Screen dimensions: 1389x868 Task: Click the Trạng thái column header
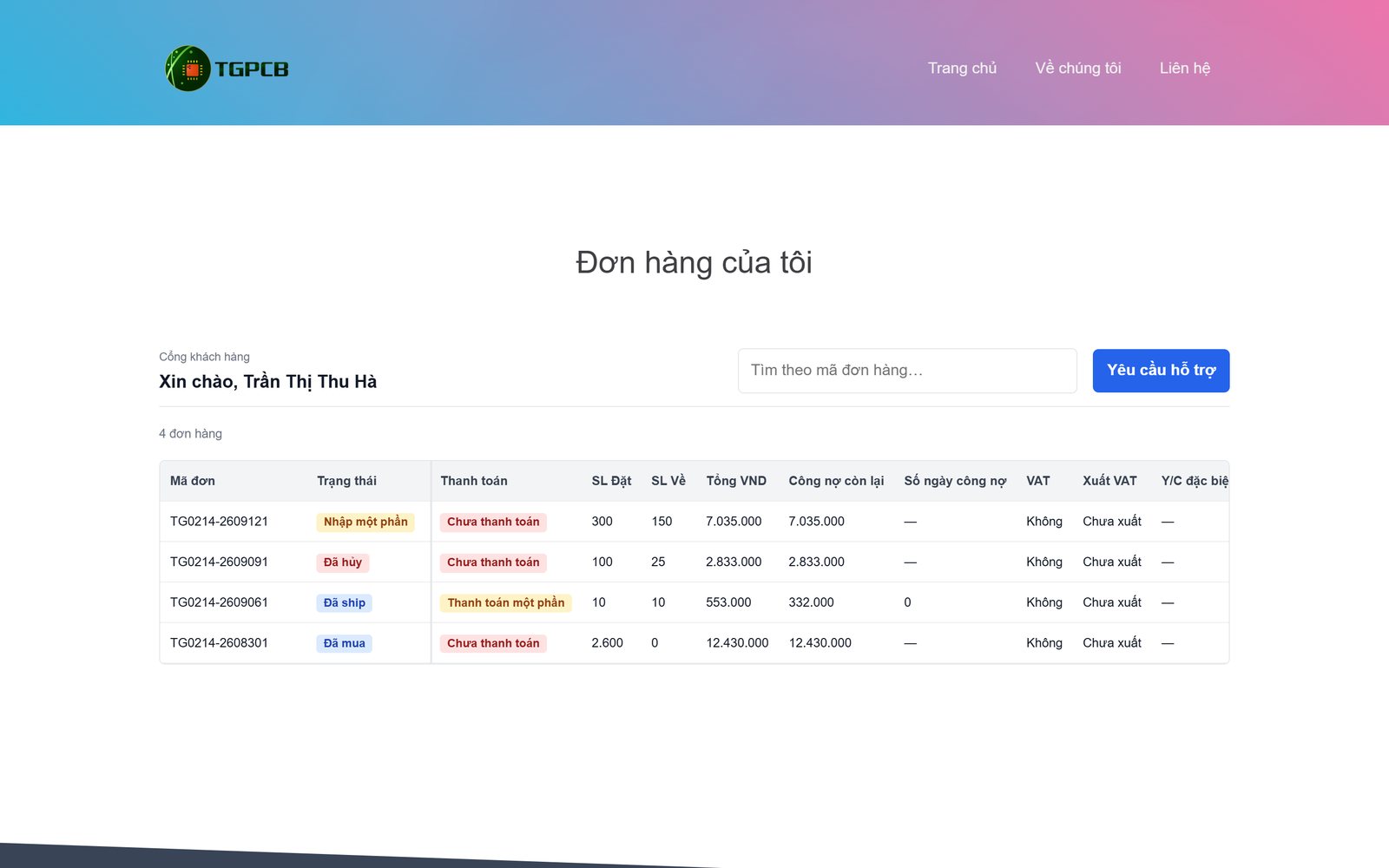point(346,481)
